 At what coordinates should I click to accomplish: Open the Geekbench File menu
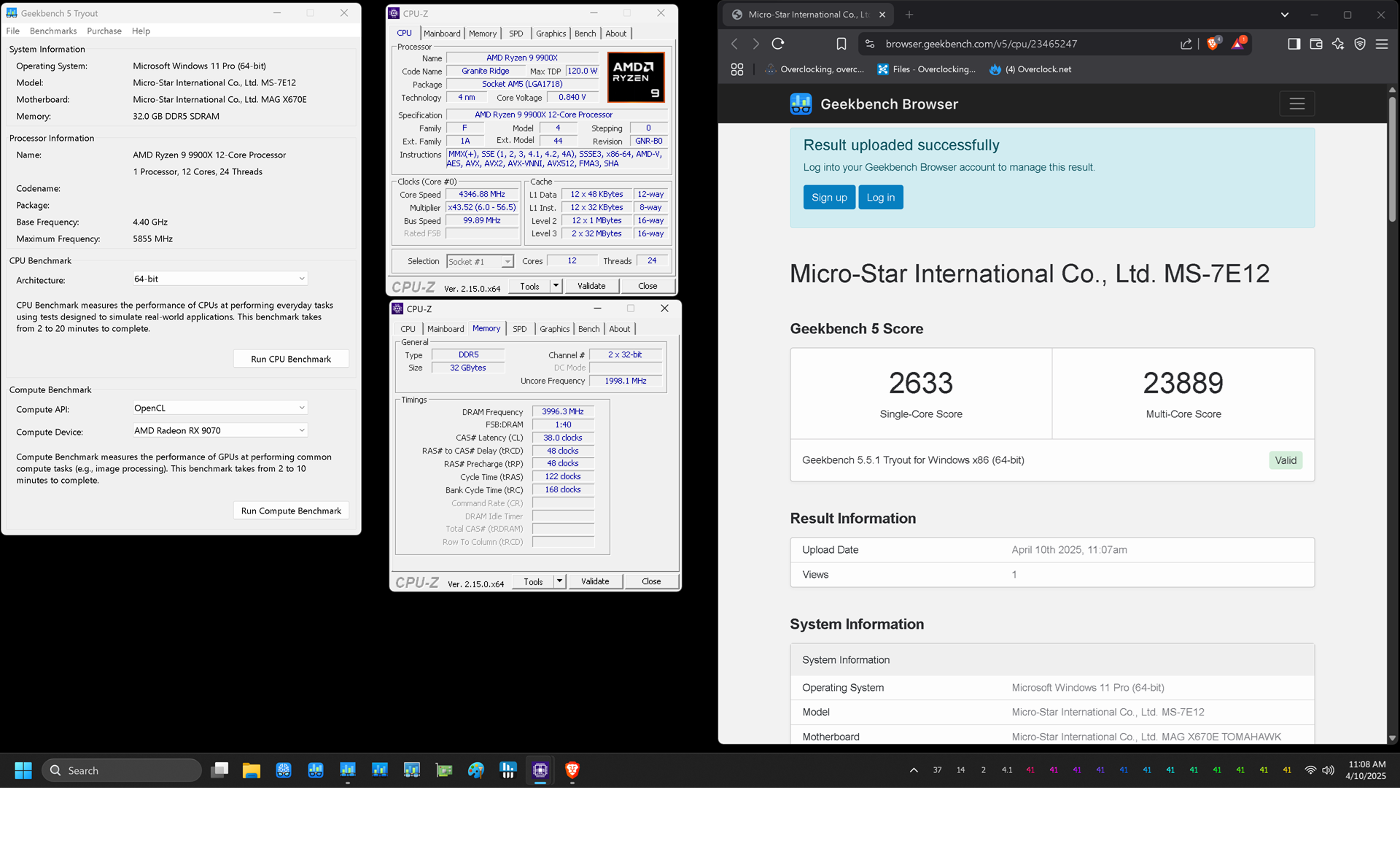tap(13, 31)
